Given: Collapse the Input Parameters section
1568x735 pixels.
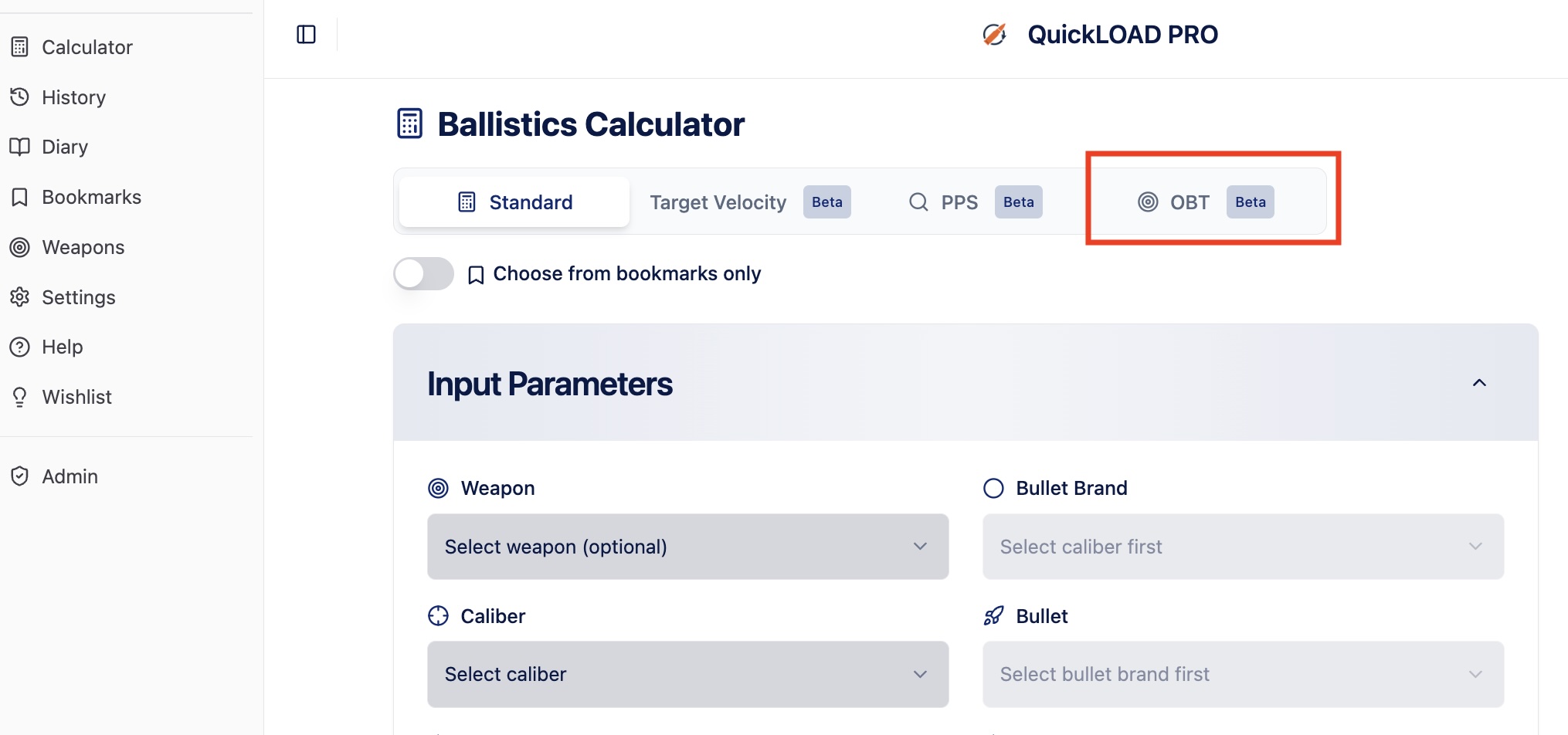Looking at the screenshot, I should (1479, 383).
